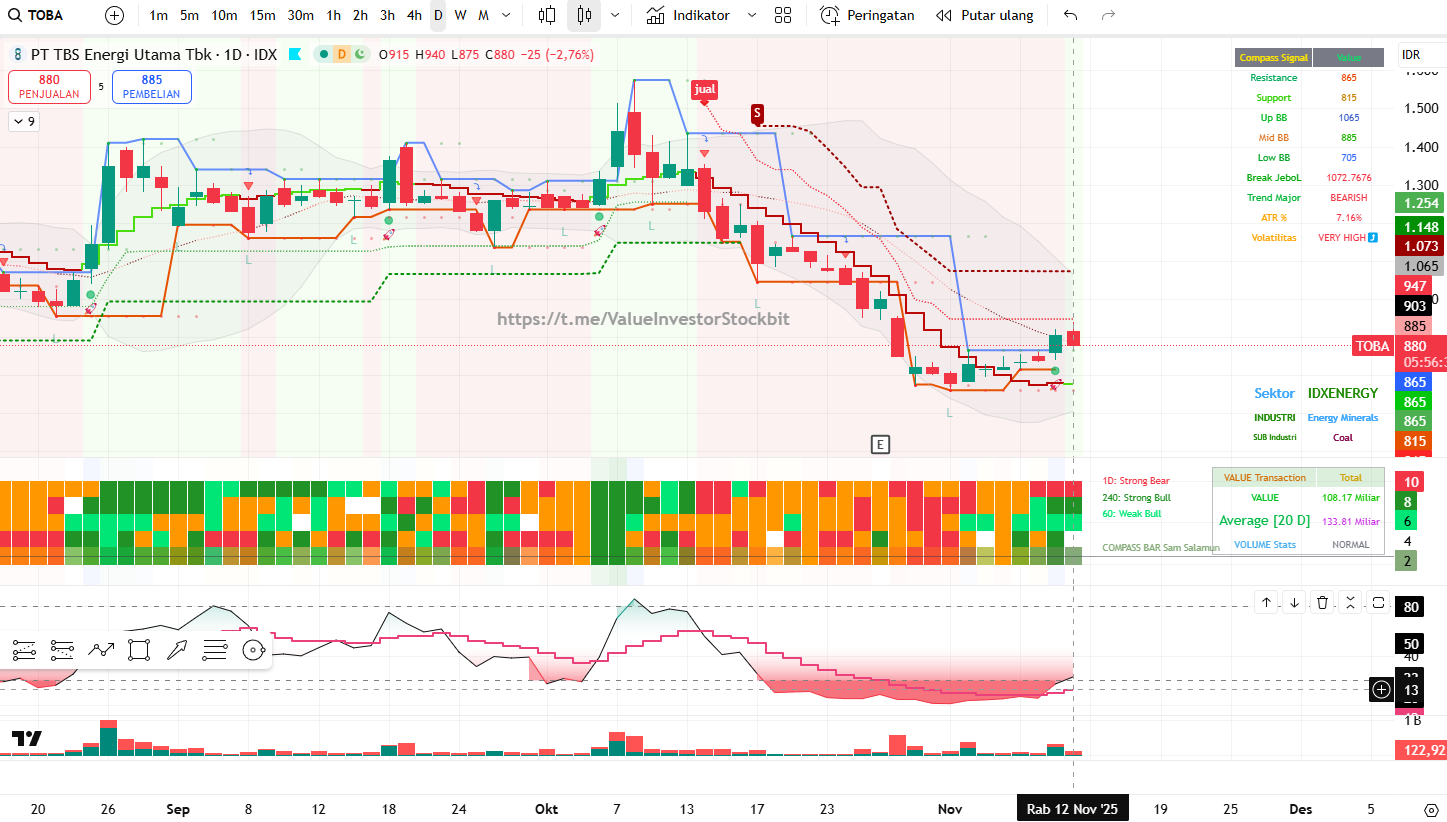Start bar replay with Putar ulang
The width and height of the screenshot is (1447, 822).
[x=985, y=15]
